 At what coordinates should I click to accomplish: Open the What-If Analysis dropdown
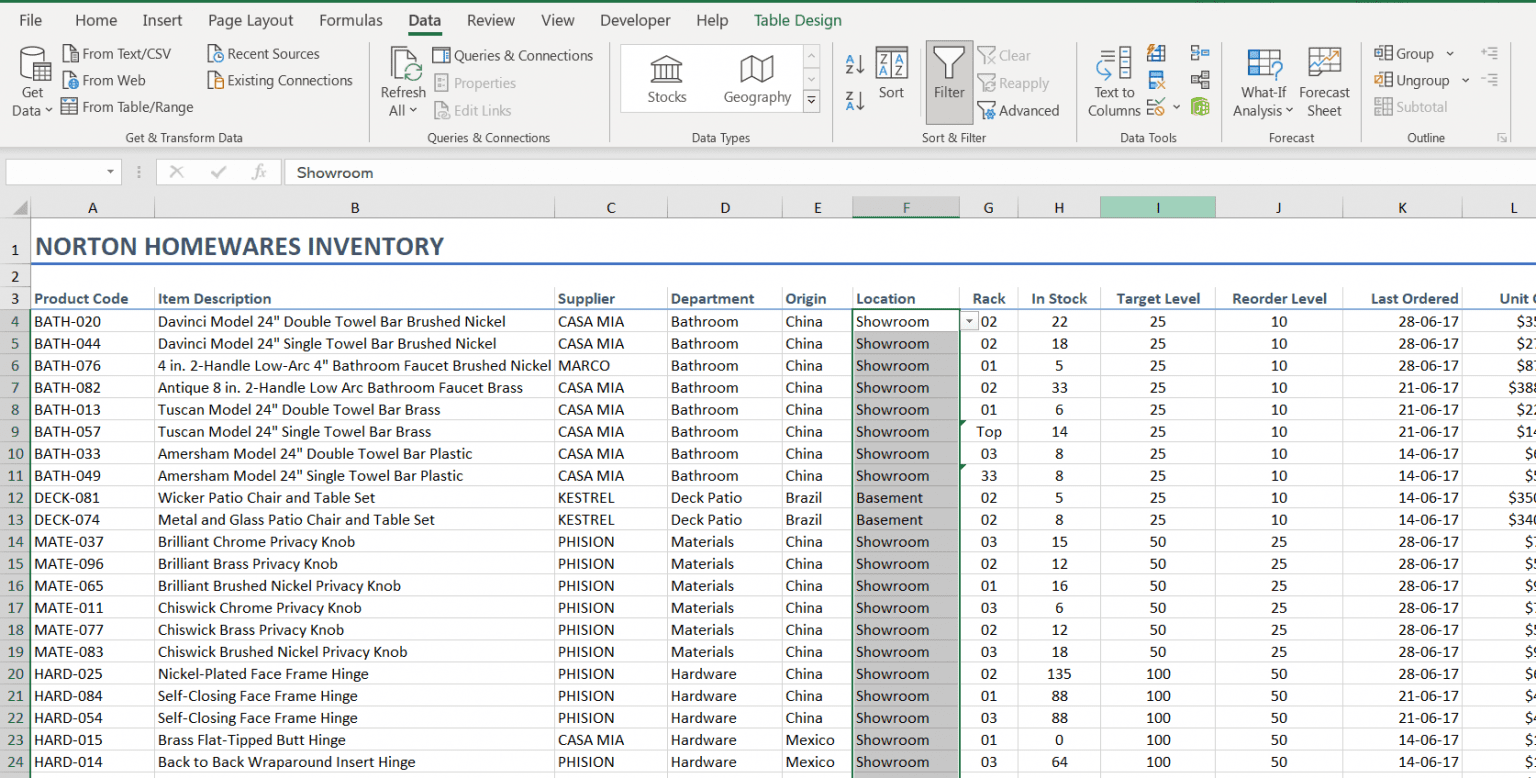click(x=1263, y=80)
